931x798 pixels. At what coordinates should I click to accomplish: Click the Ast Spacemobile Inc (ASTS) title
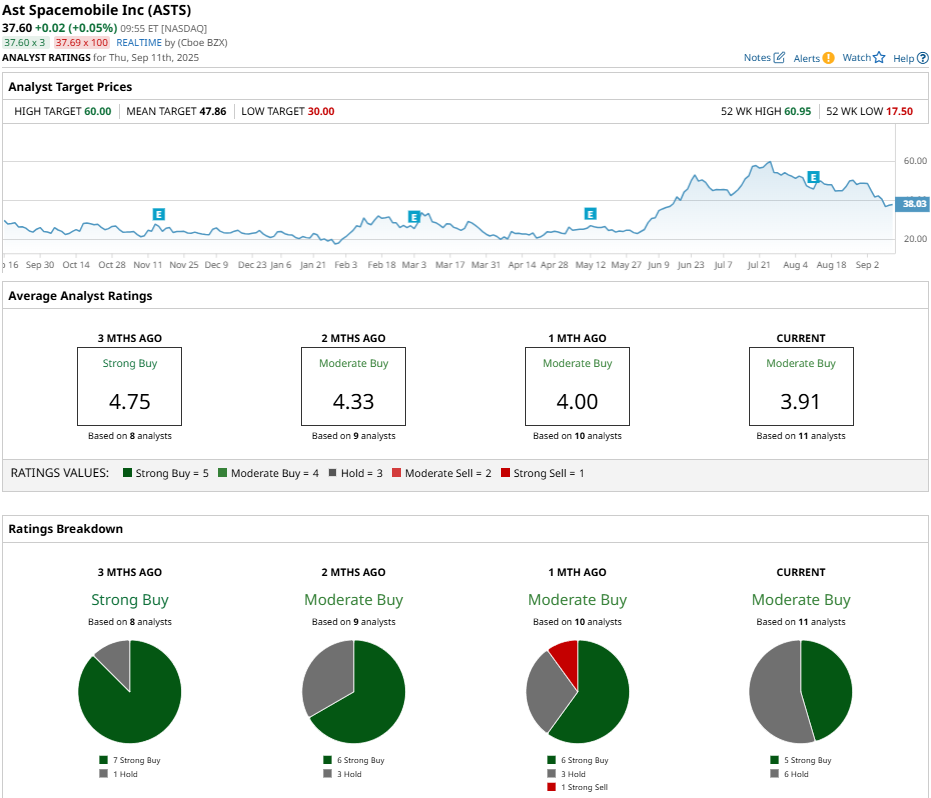coord(97,10)
